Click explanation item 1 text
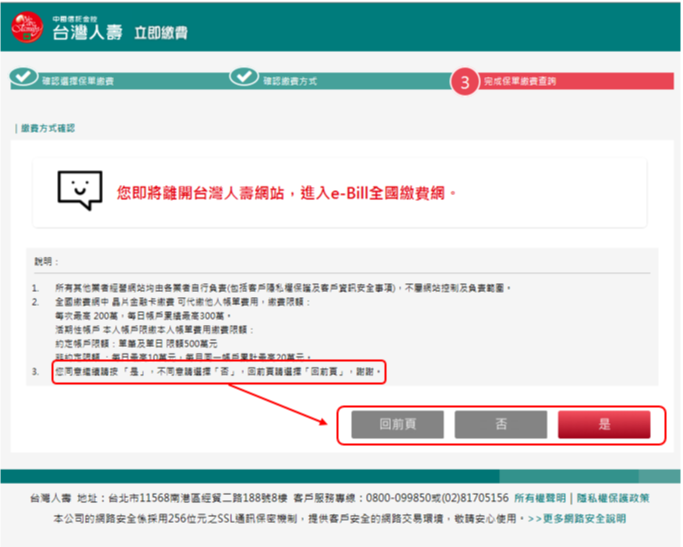683x547 pixels. (282, 288)
